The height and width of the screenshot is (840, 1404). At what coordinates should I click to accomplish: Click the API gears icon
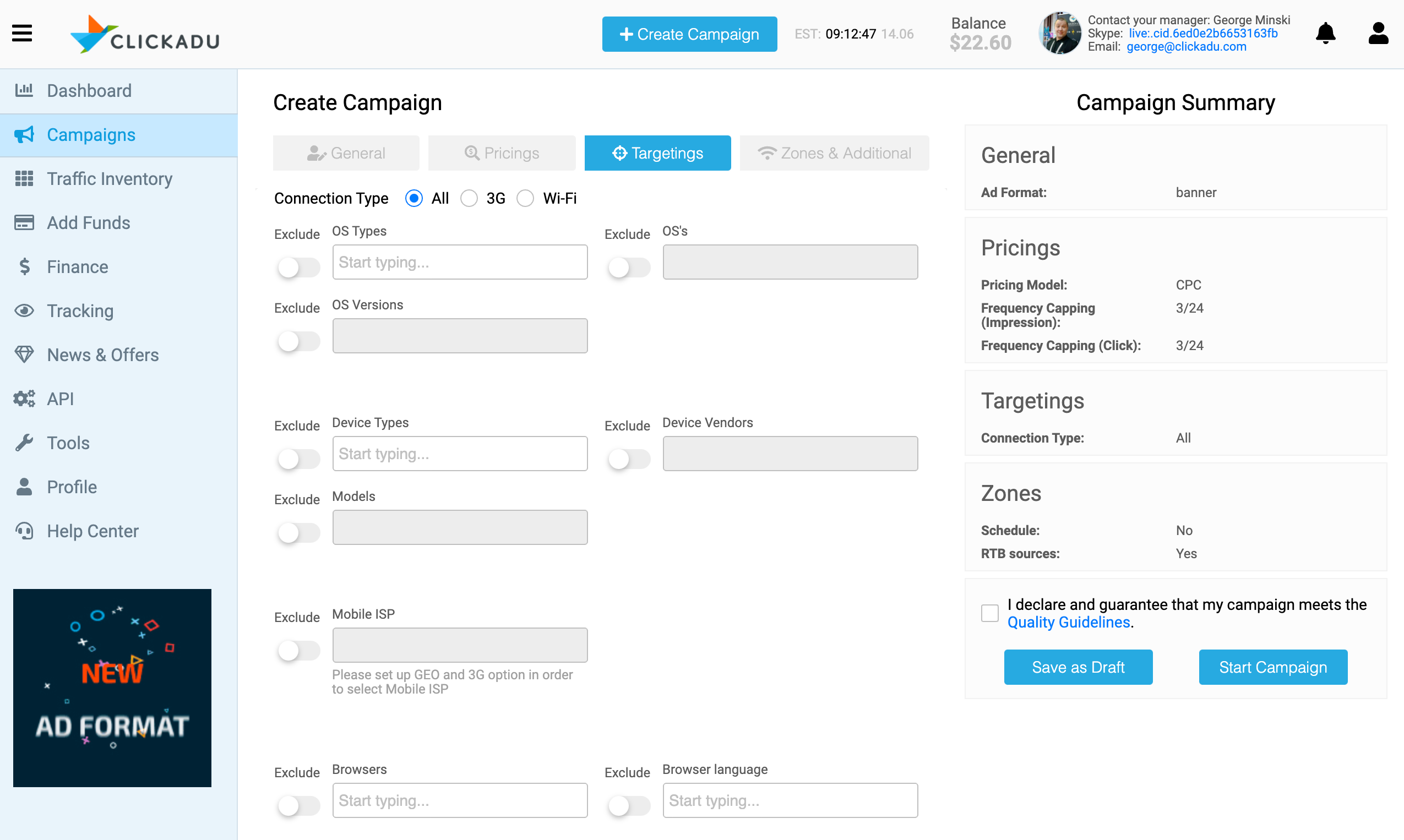(x=24, y=399)
